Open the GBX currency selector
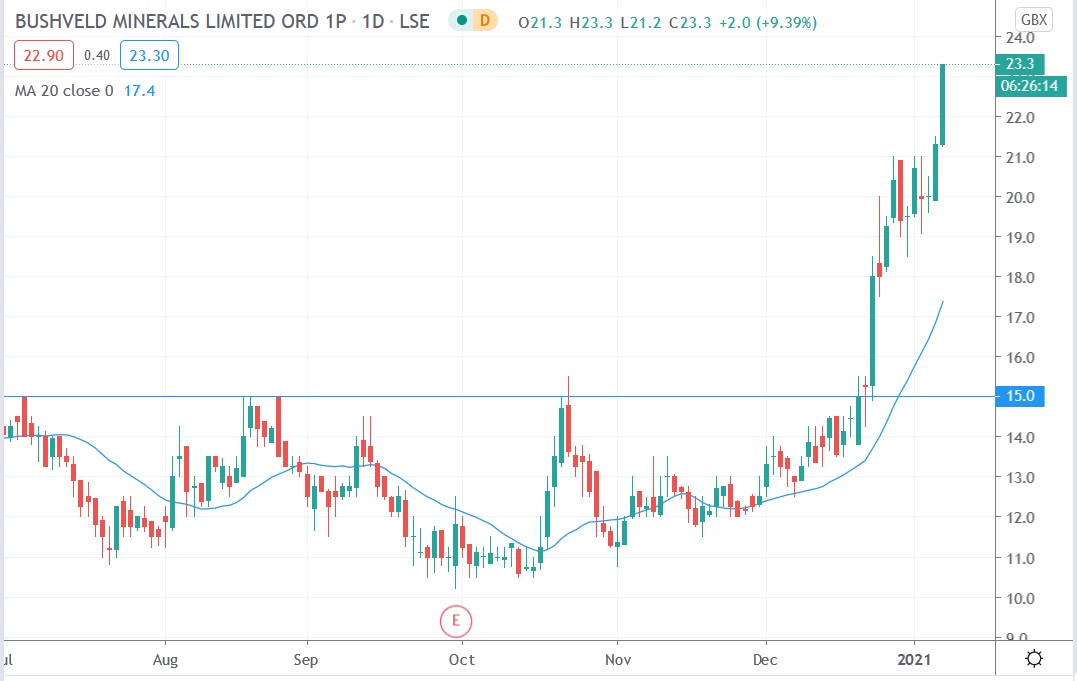1077x681 pixels. [x=1034, y=20]
